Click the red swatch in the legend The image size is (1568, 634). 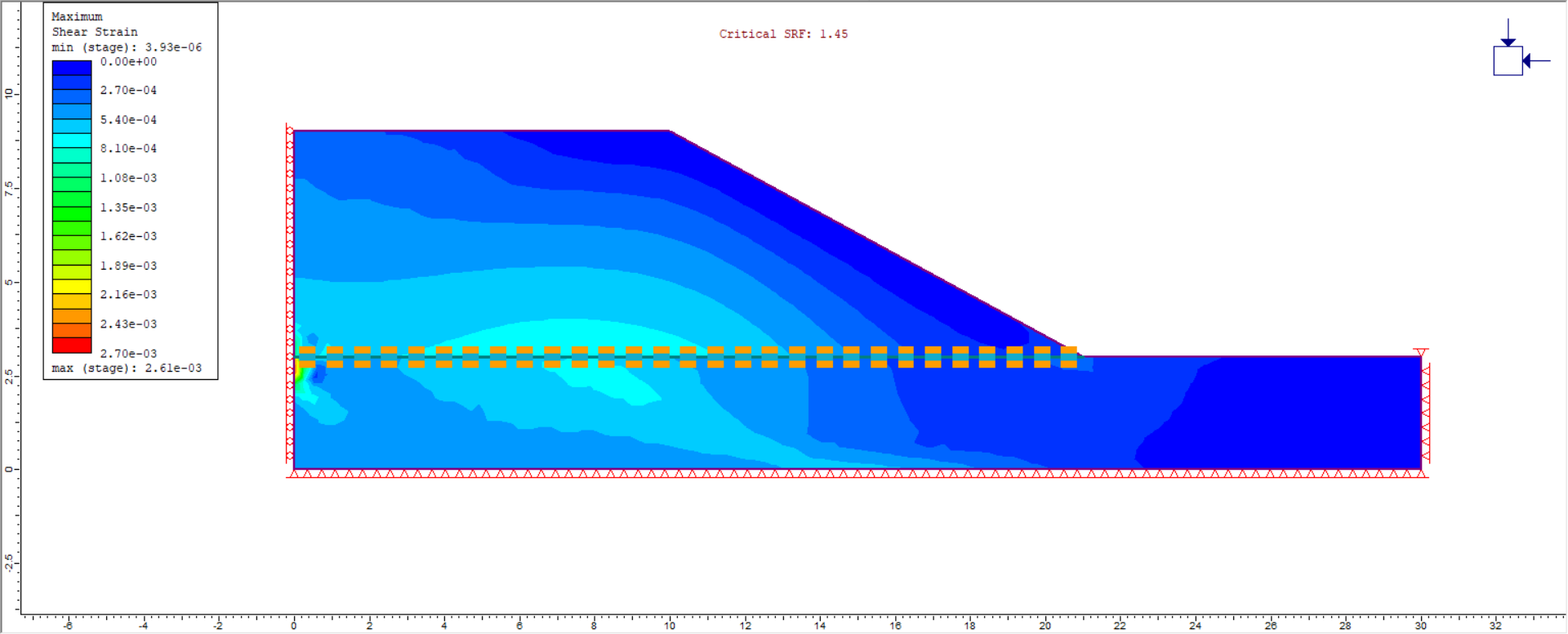coord(72,345)
